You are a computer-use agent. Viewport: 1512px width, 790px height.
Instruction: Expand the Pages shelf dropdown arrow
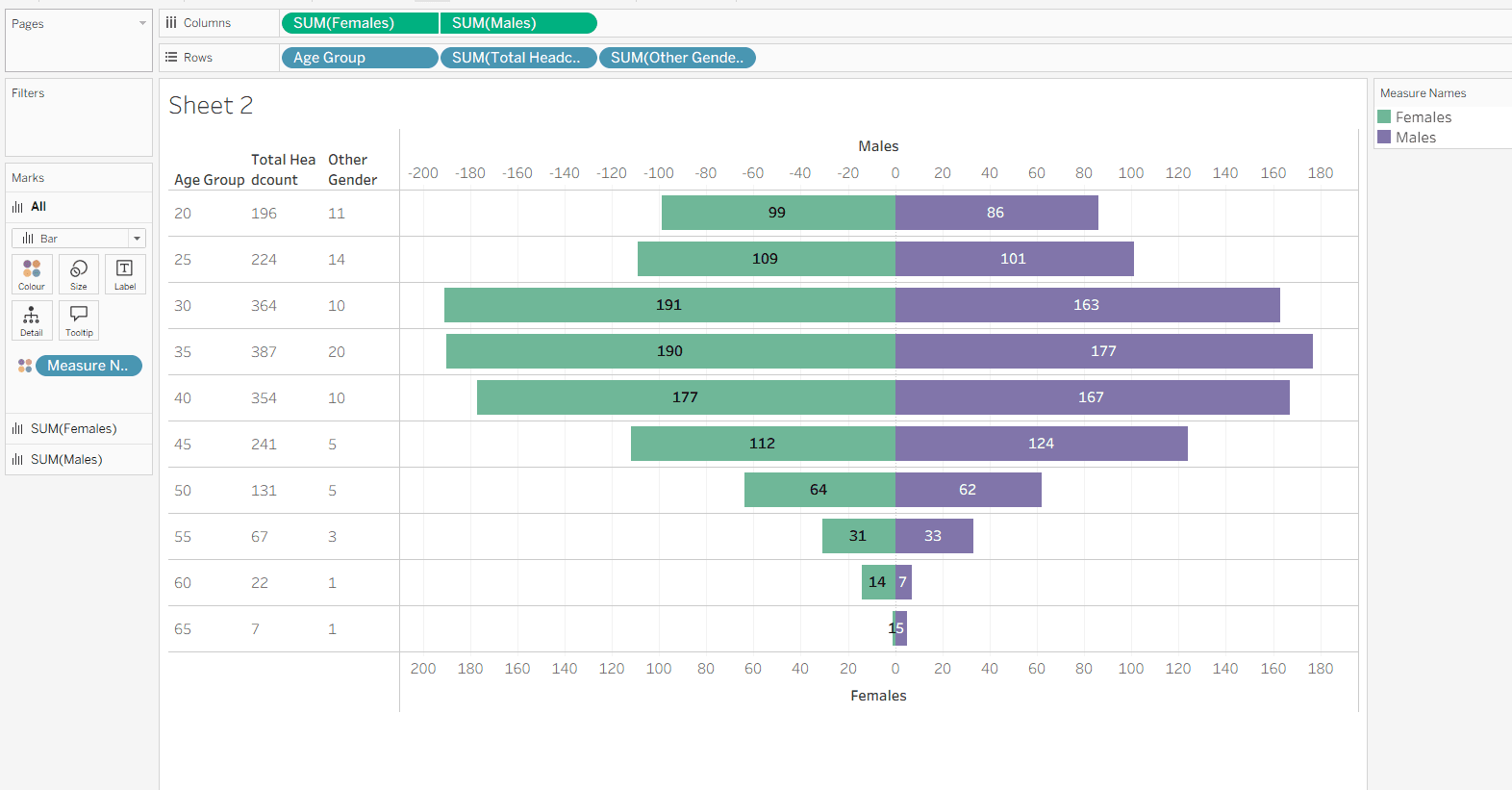(142, 23)
